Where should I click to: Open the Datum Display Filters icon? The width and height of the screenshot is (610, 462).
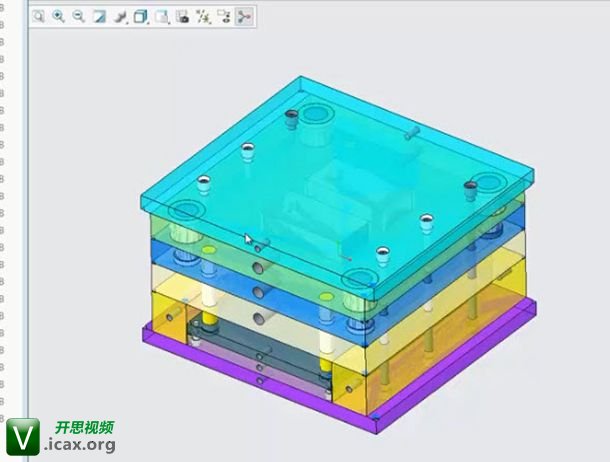click(203, 17)
